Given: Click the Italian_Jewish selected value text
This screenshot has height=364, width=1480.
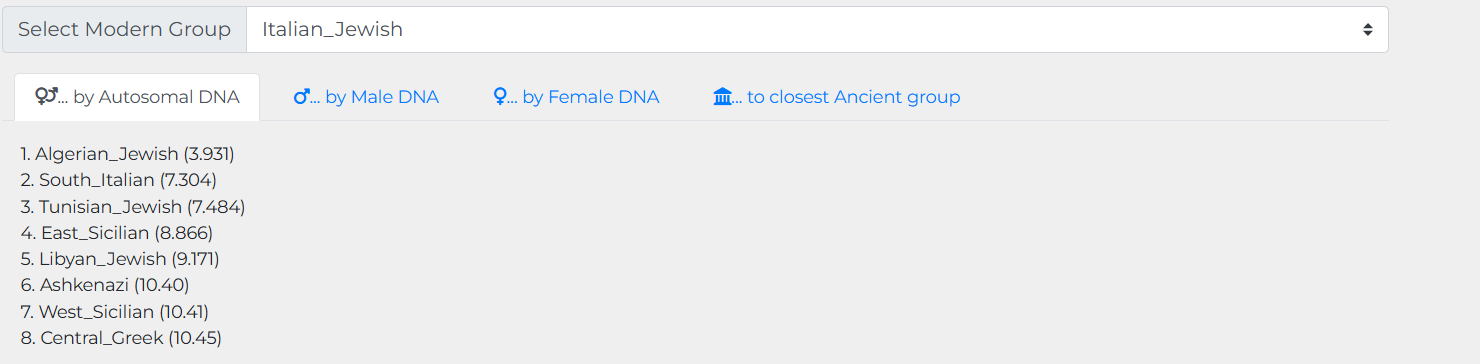Looking at the screenshot, I should tap(332, 30).
